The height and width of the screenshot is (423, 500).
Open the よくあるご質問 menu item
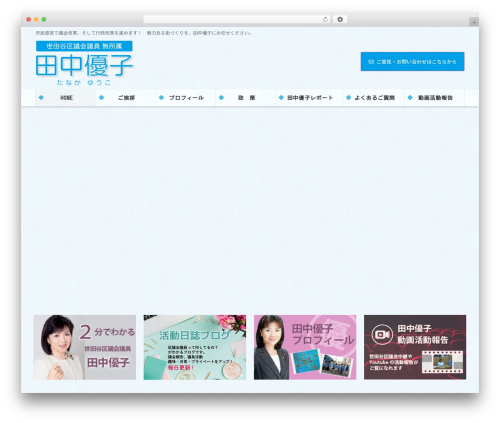[374, 98]
